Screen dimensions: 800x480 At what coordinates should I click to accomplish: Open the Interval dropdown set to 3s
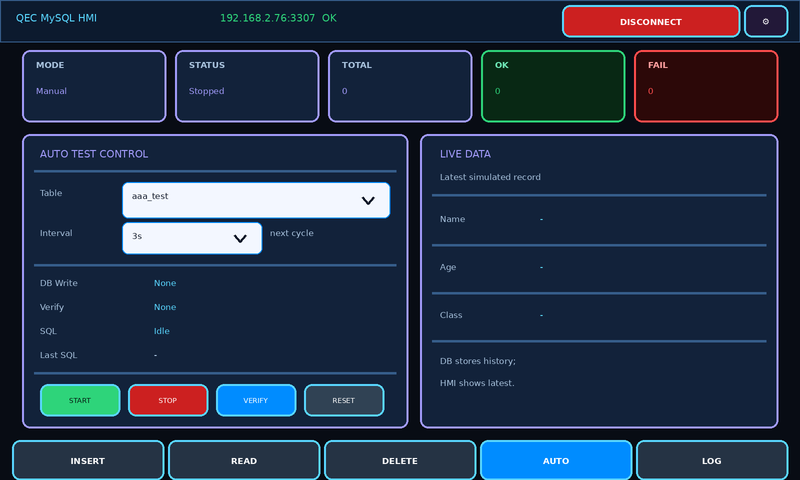click(192, 238)
